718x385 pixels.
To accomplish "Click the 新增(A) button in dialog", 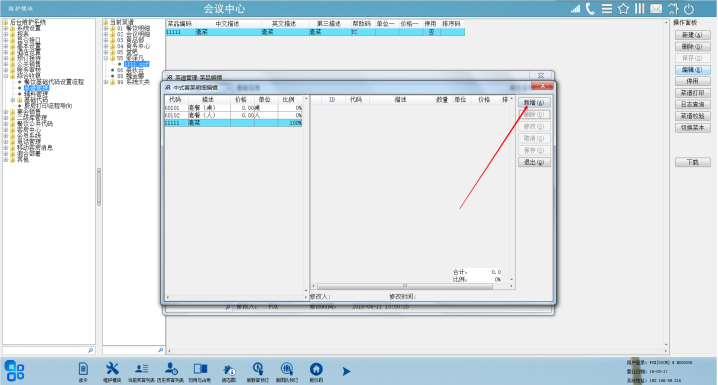I will coord(534,103).
